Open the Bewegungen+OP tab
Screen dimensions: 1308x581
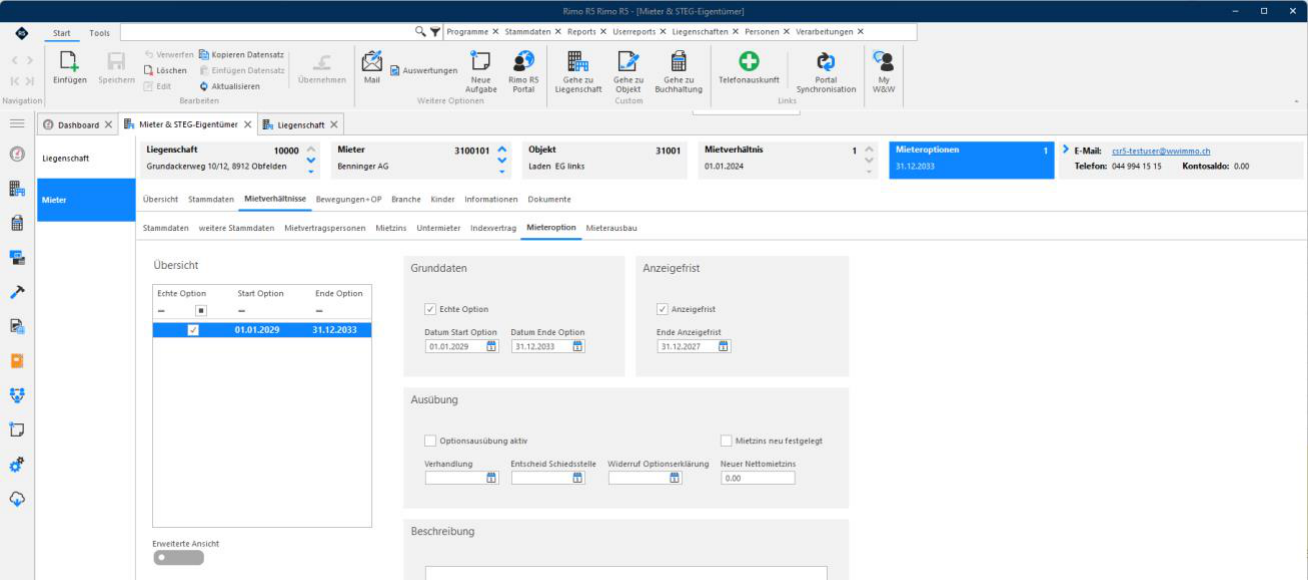pos(350,199)
